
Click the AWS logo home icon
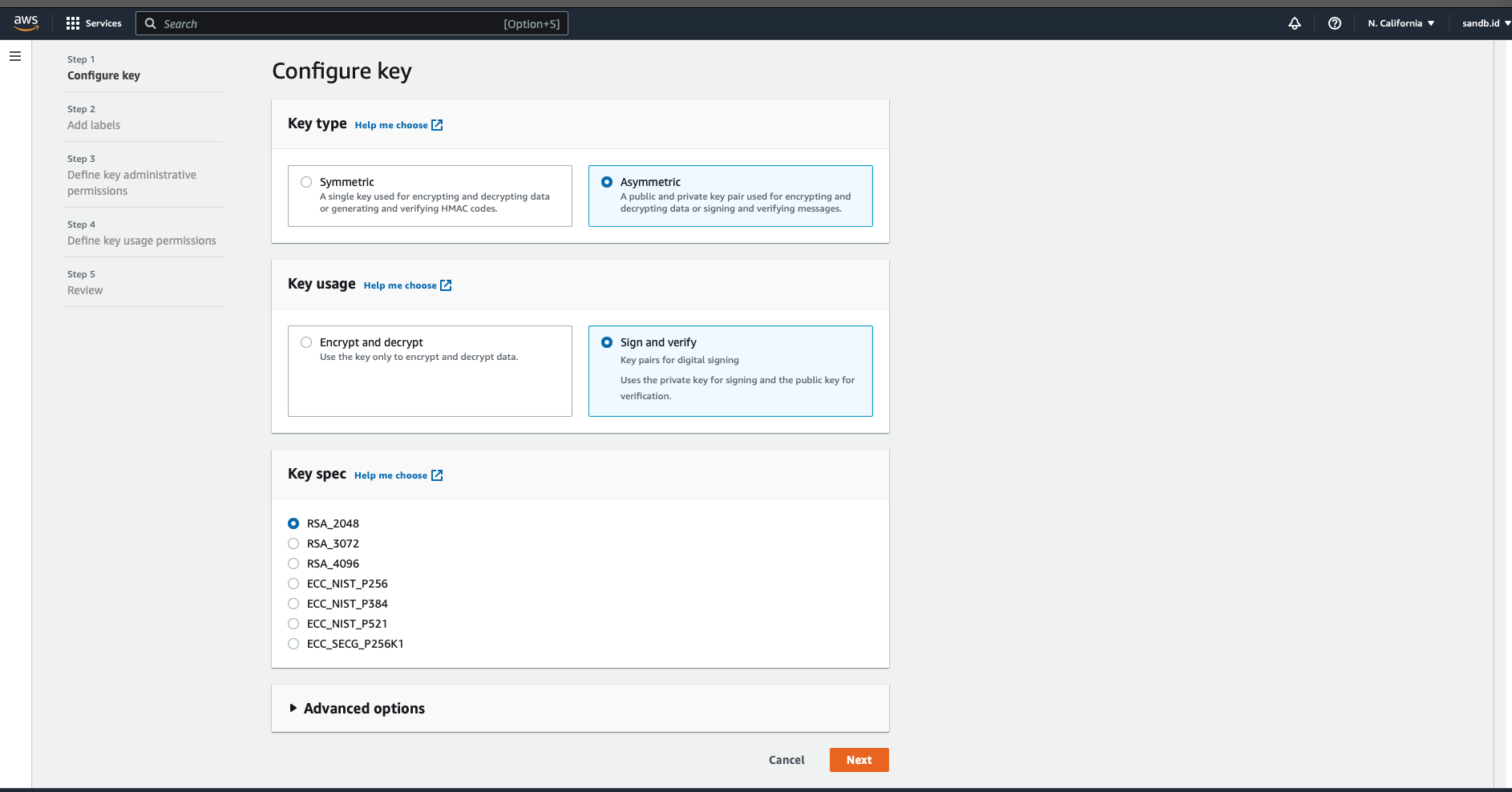tap(26, 23)
